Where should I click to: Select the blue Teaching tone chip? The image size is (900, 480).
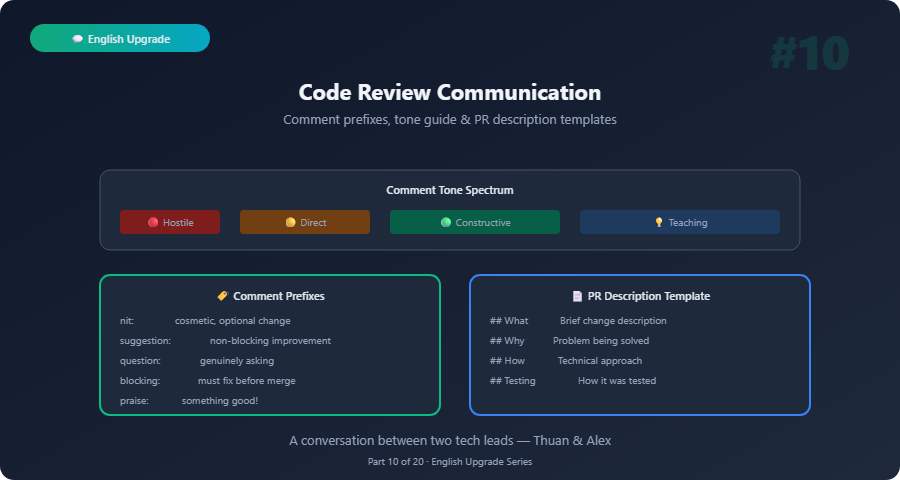tap(680, 222)
